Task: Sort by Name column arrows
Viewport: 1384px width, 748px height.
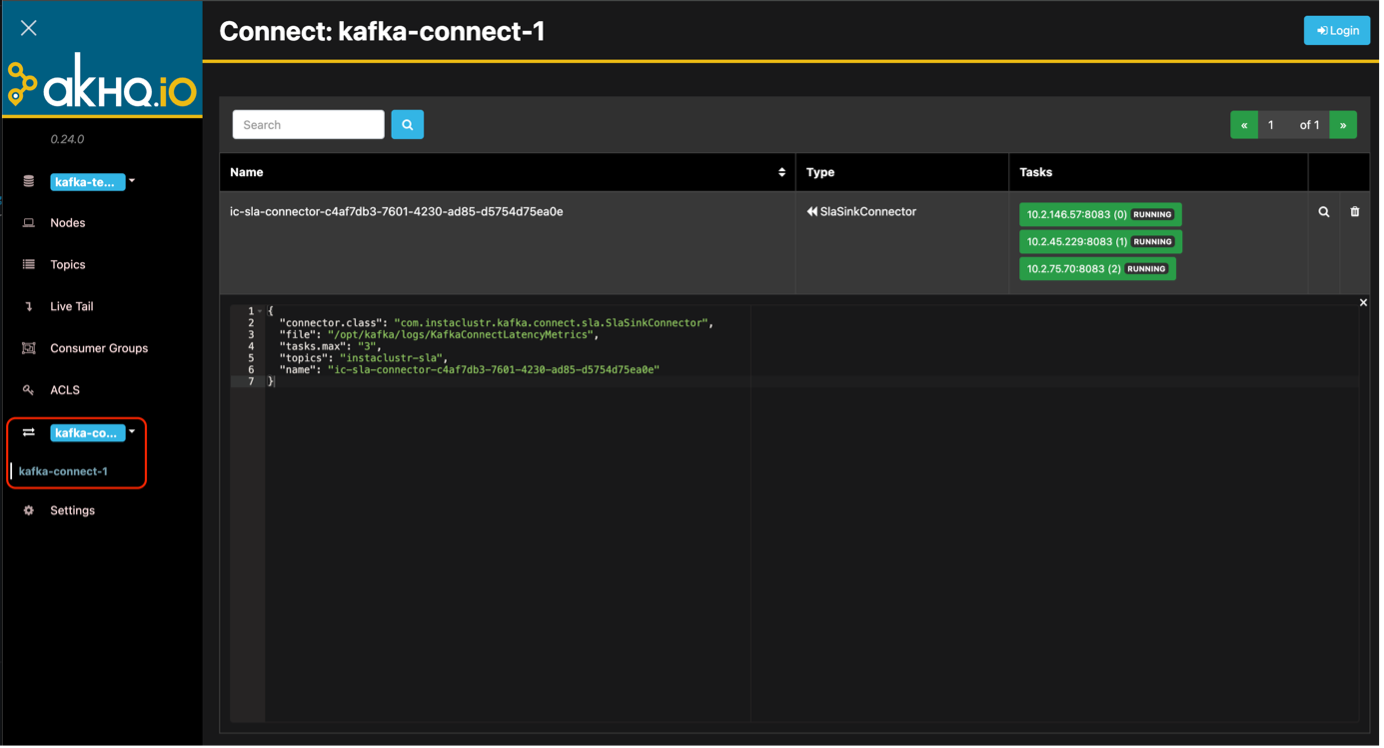Action: 782,173
